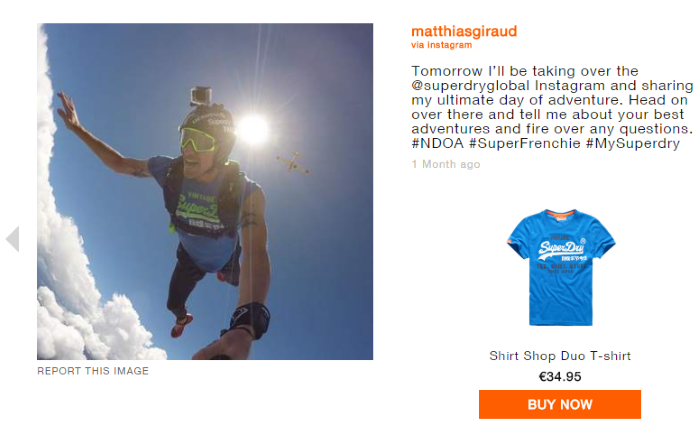The height and width of the screenshot is (427, 700).
Task: Open the @superdryglobal mention
Action: point(471,85)
